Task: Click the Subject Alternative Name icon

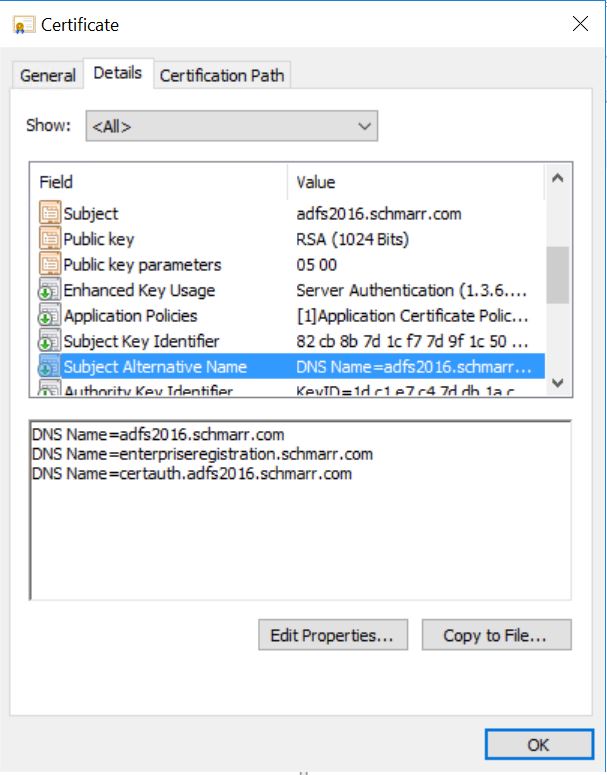Action: click(49, 367)
